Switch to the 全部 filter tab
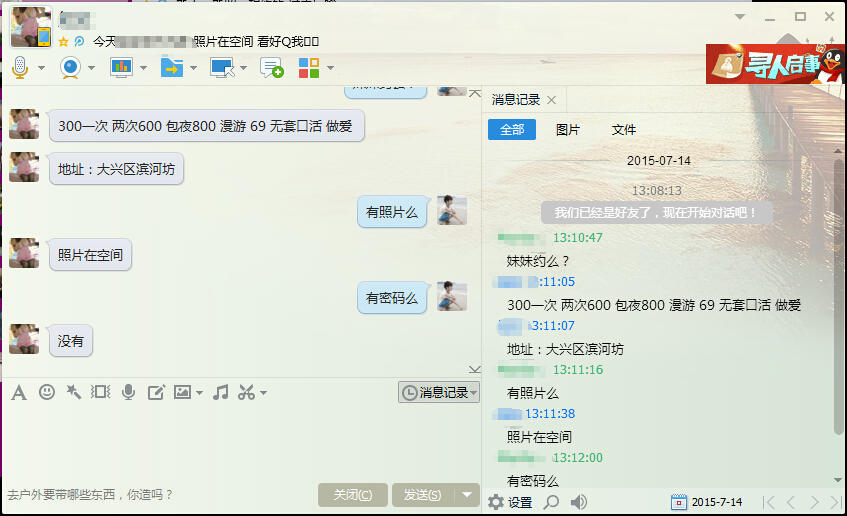The height and width of the screenshot is (516, 847). point(512,130)
